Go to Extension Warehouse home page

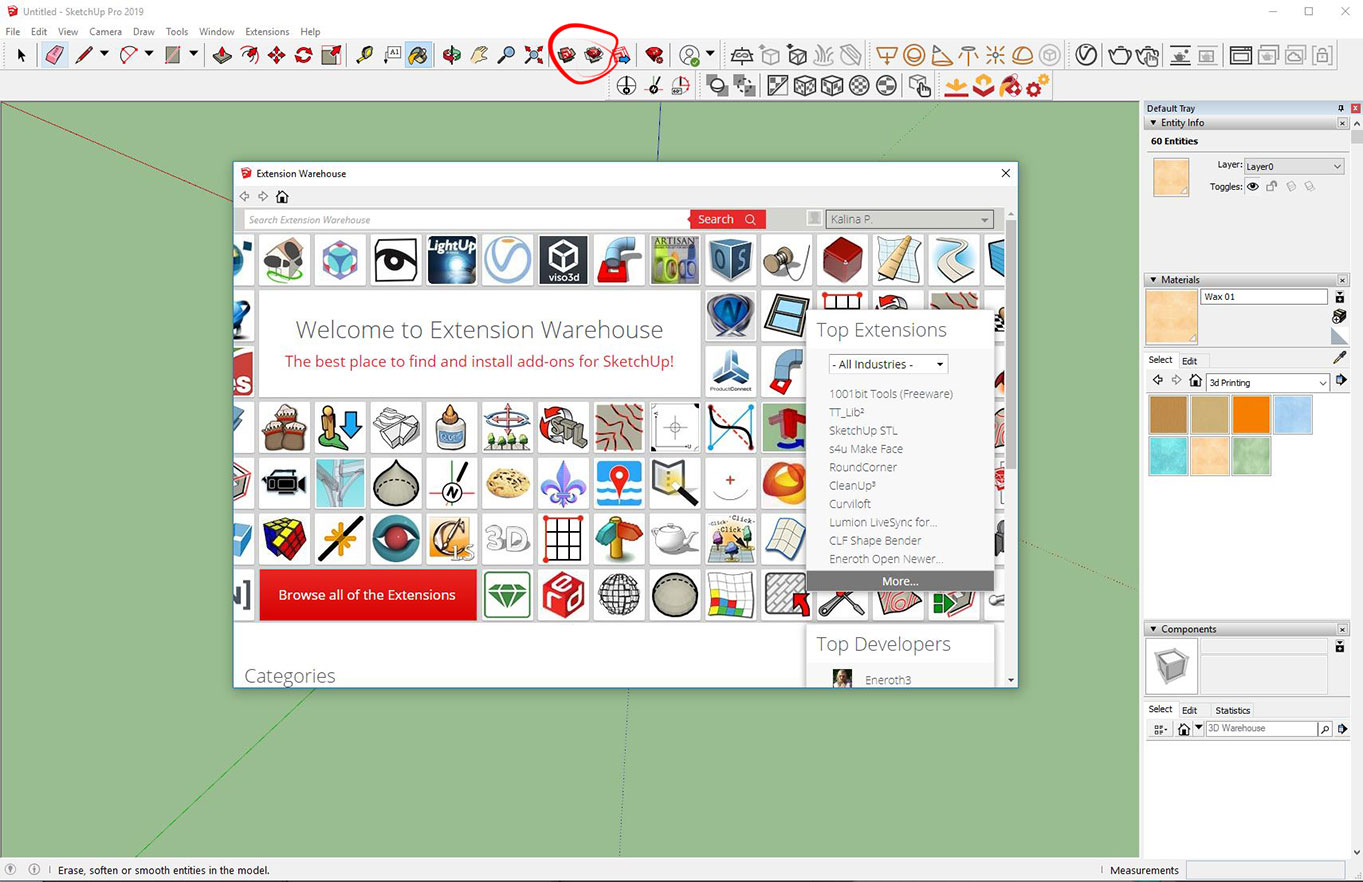282,197
